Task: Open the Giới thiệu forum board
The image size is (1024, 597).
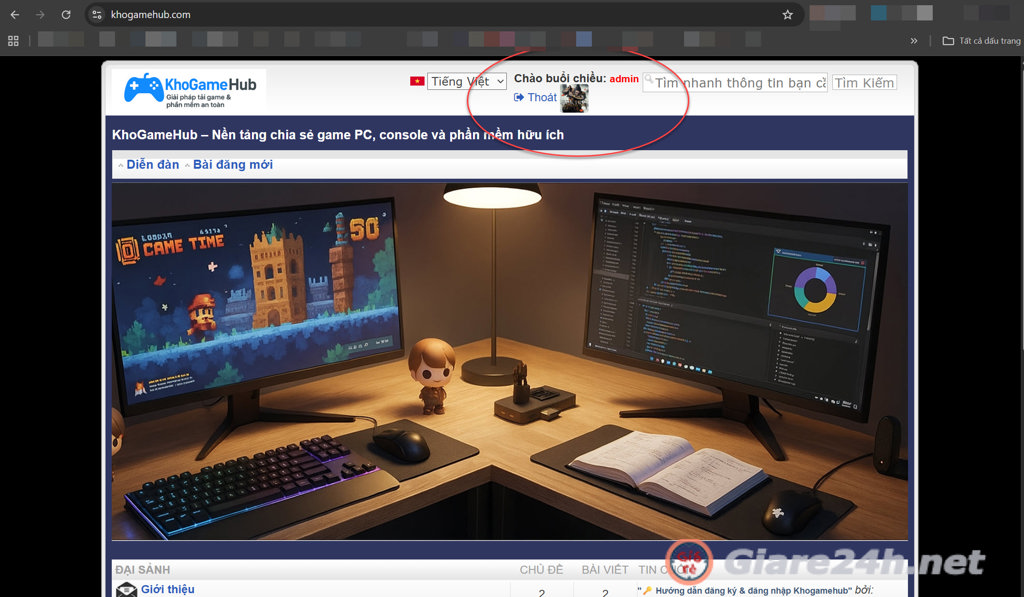Action: pyautogui.click(x=167, y=589)
